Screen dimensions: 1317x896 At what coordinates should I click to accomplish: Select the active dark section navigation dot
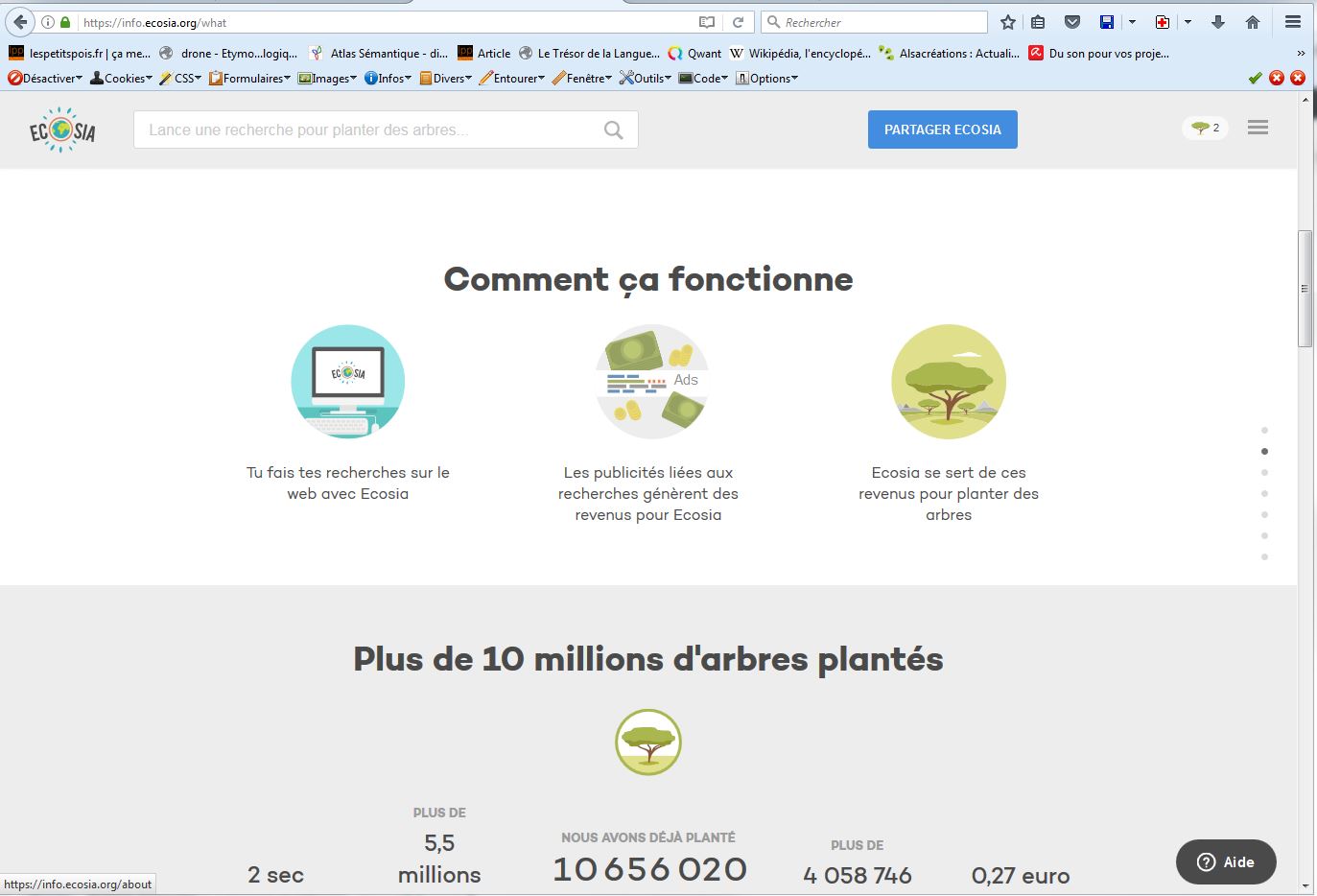click(x=1265, y=452)
